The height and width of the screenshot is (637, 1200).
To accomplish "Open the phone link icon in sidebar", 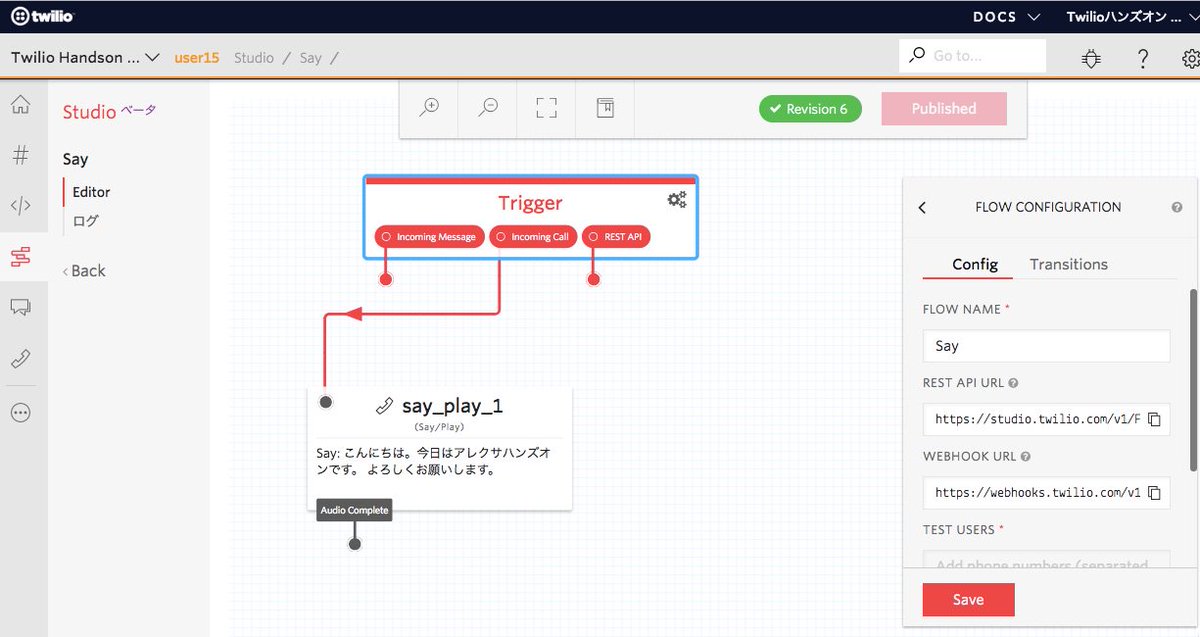I will [20, 359].
